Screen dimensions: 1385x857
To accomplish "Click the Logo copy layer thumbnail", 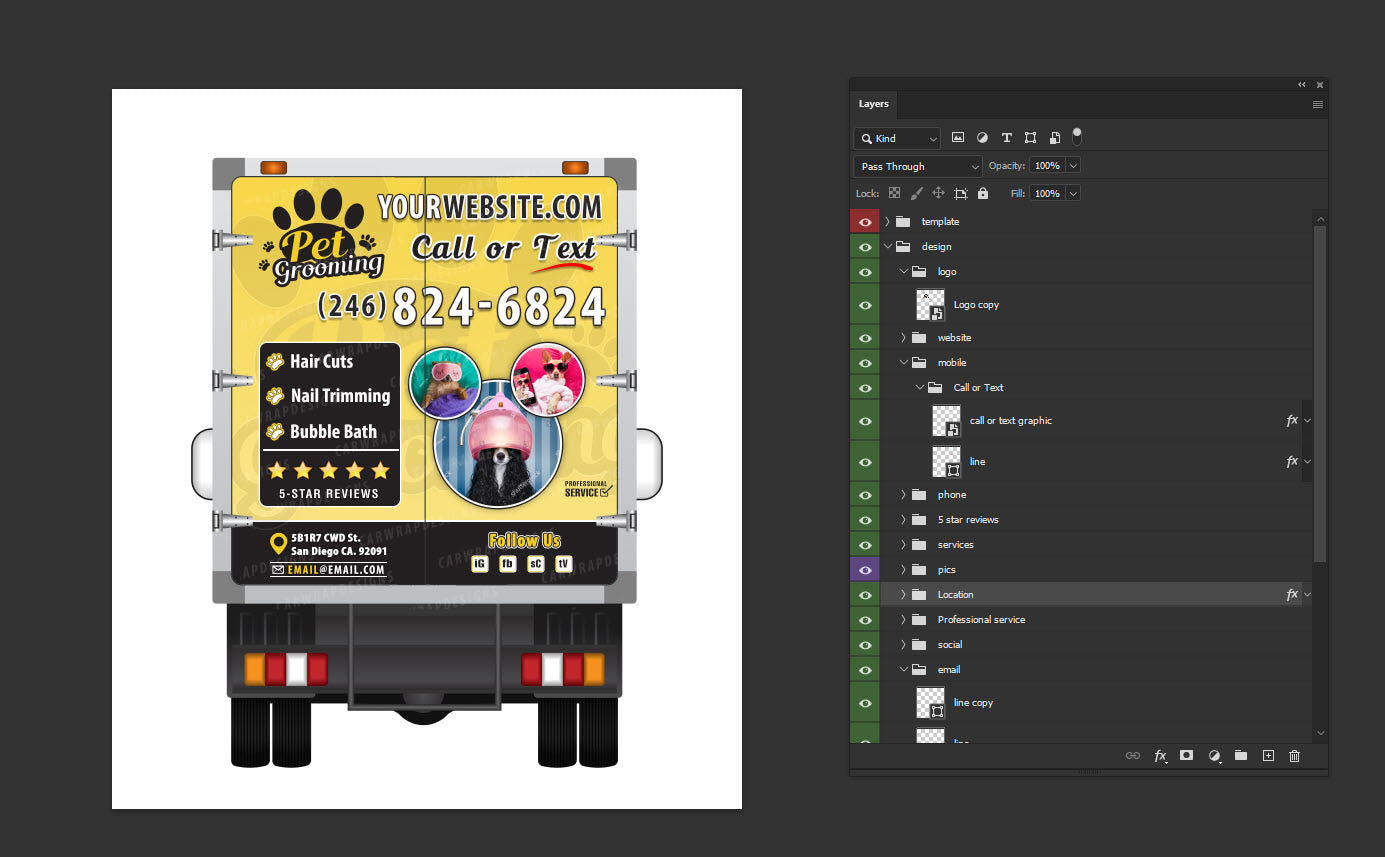I will tap(930, 305).
